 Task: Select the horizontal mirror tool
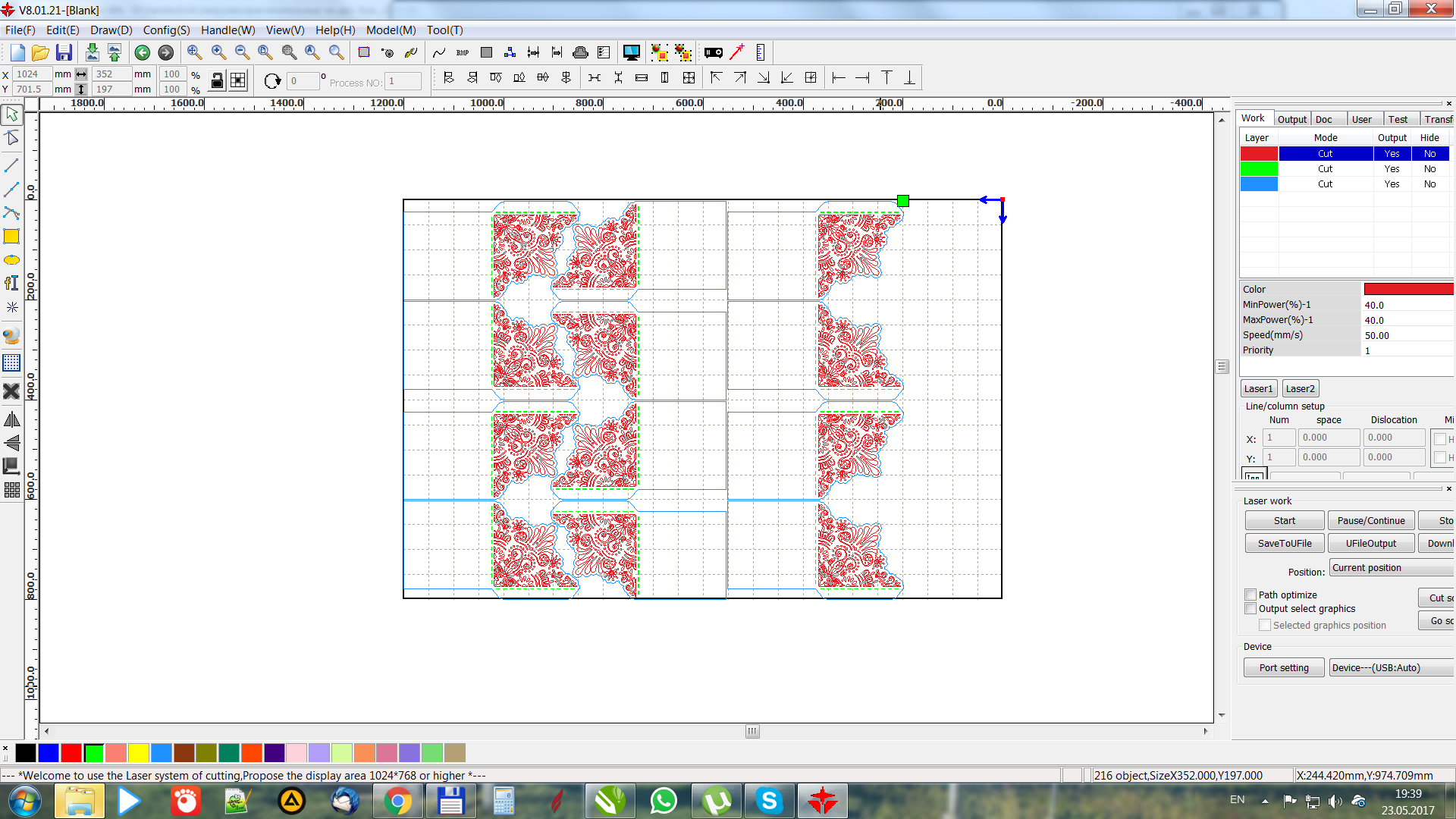click(11, 419)
